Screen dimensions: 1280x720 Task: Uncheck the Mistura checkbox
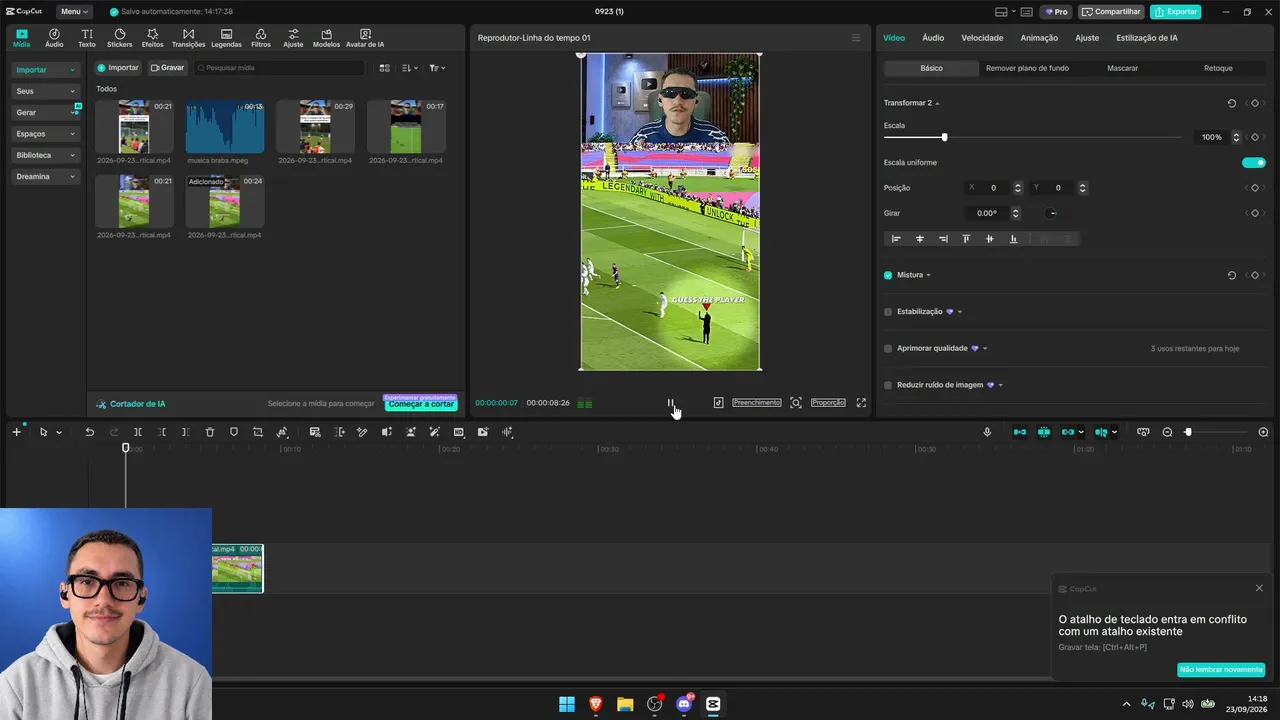click(x=888, y=275)
